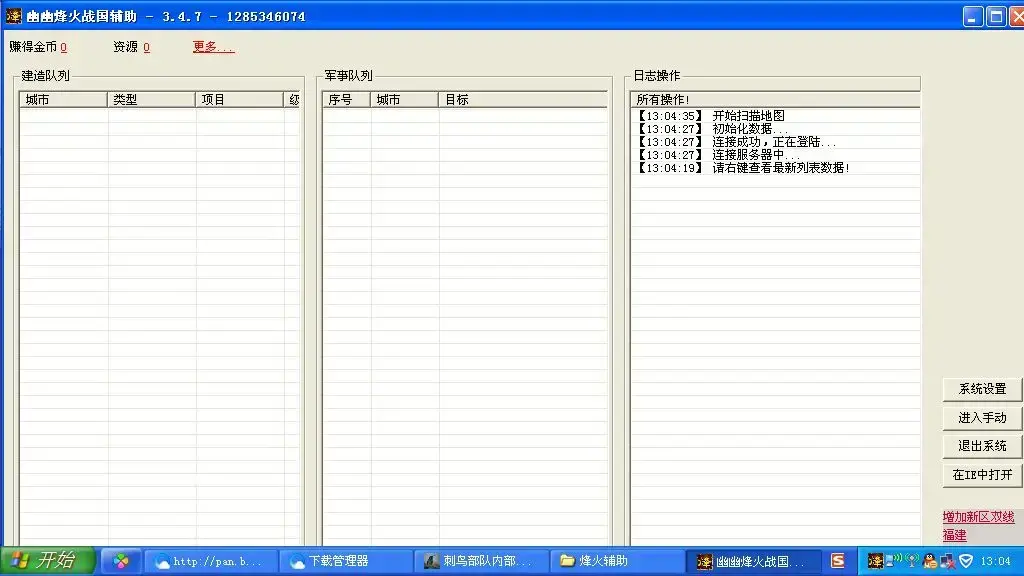Image resolution: width=1024 pixels, height=576 pixels.
Task: Click the 烽火 game tray icon
Action: (x=874, y=560)
